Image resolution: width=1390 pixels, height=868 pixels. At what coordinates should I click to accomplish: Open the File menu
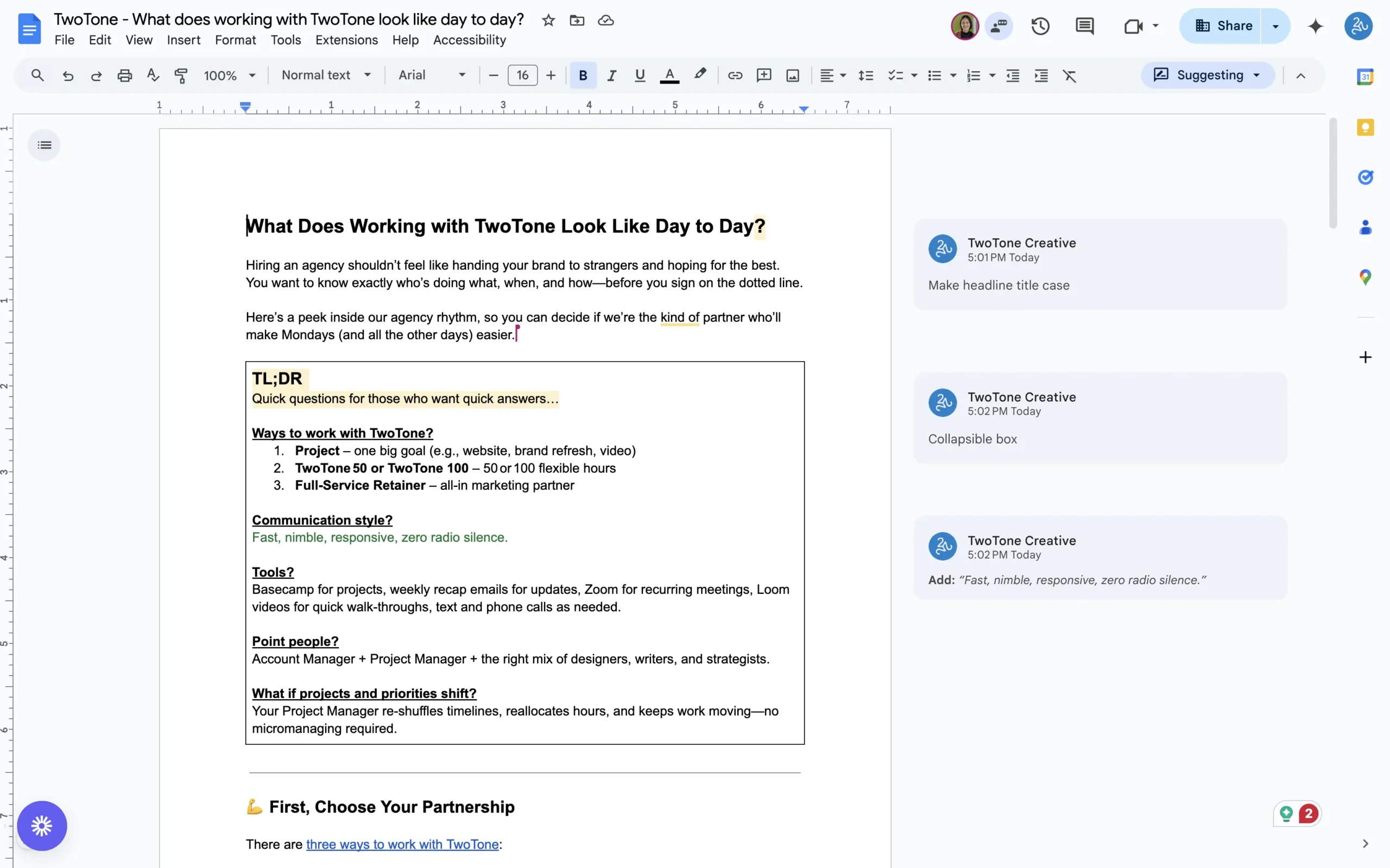64,40
